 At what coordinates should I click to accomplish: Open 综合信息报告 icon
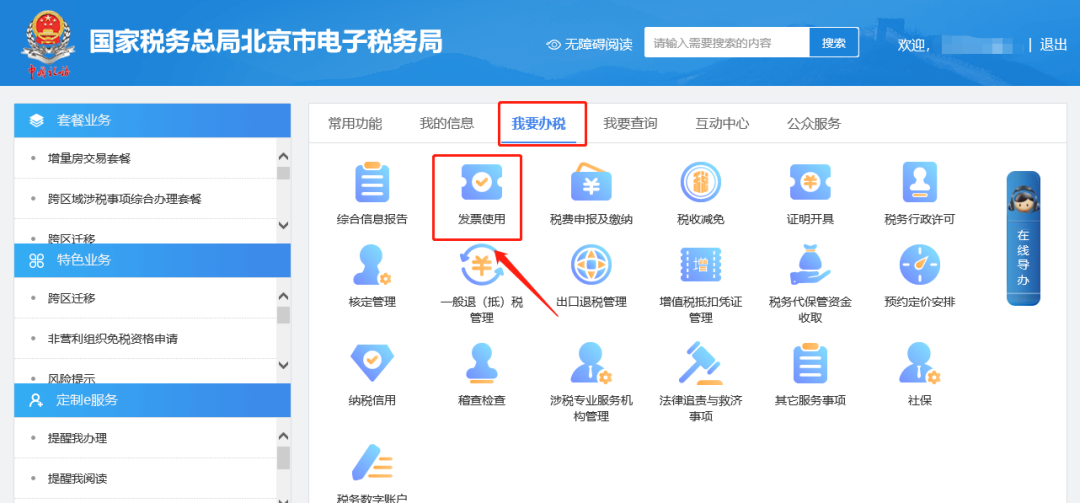(x=372, y=183)
